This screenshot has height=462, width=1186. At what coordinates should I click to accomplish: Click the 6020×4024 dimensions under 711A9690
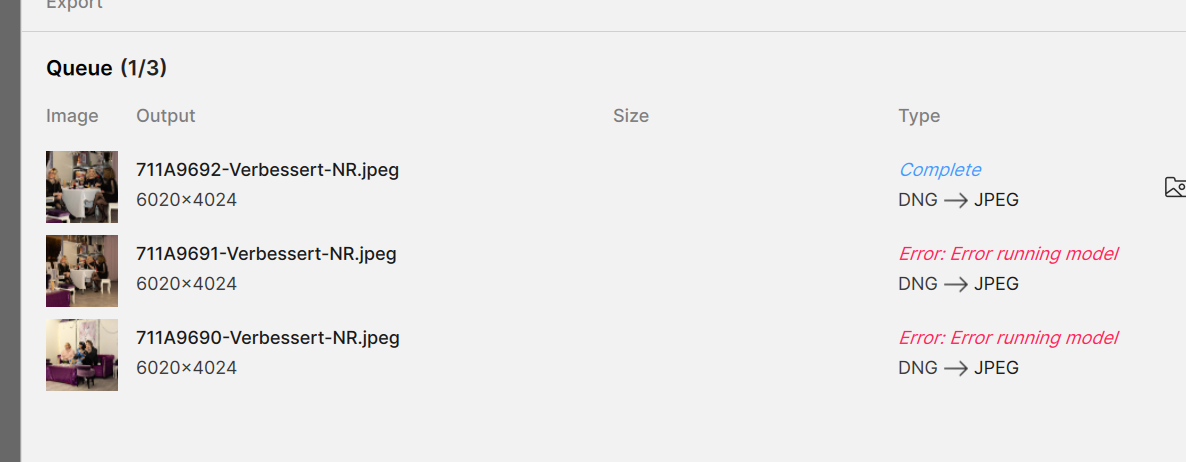[x=186, y=368]
